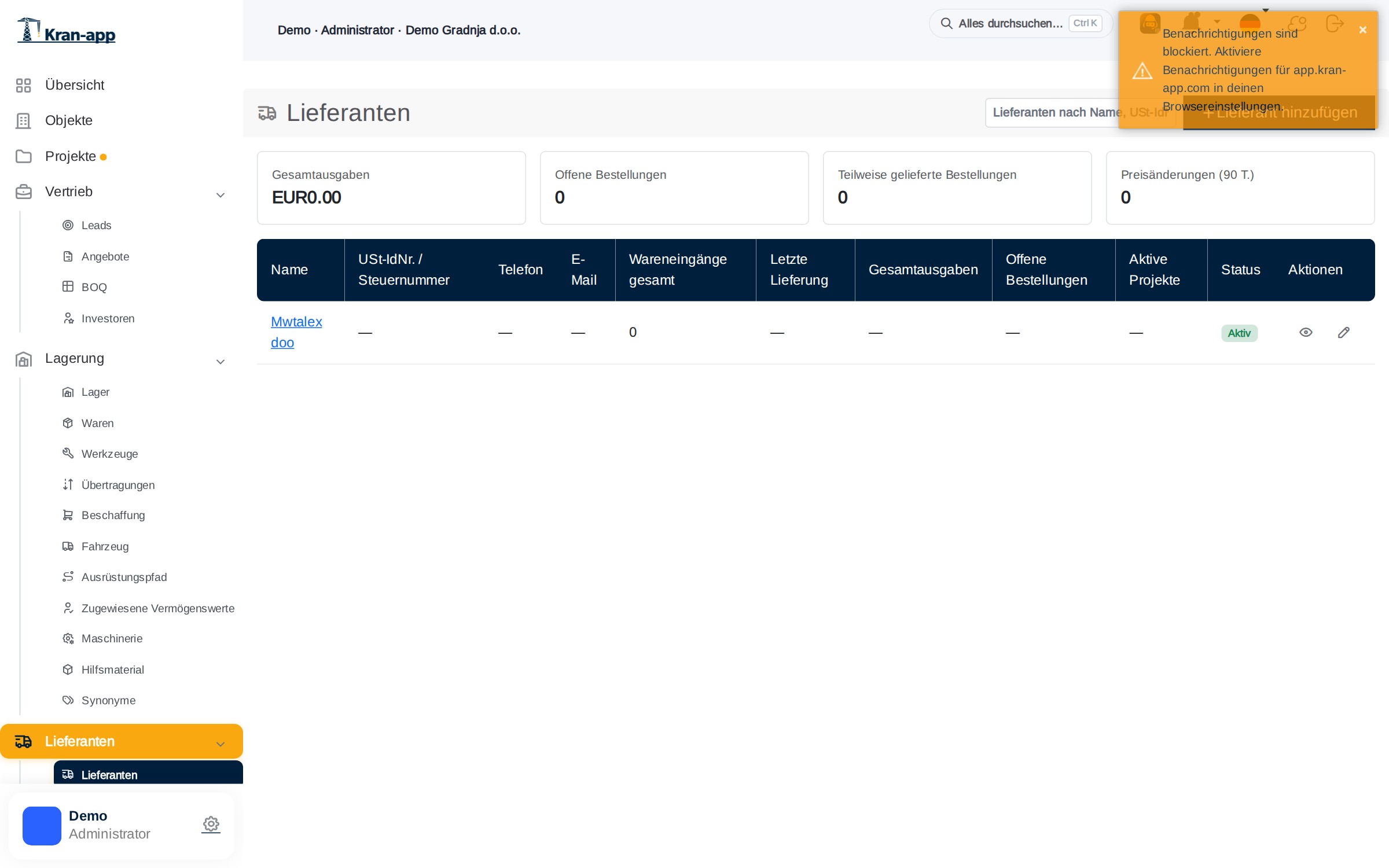1389x868 pixels.
Task: Click the Kran-app crane logo
Action: 67,31
